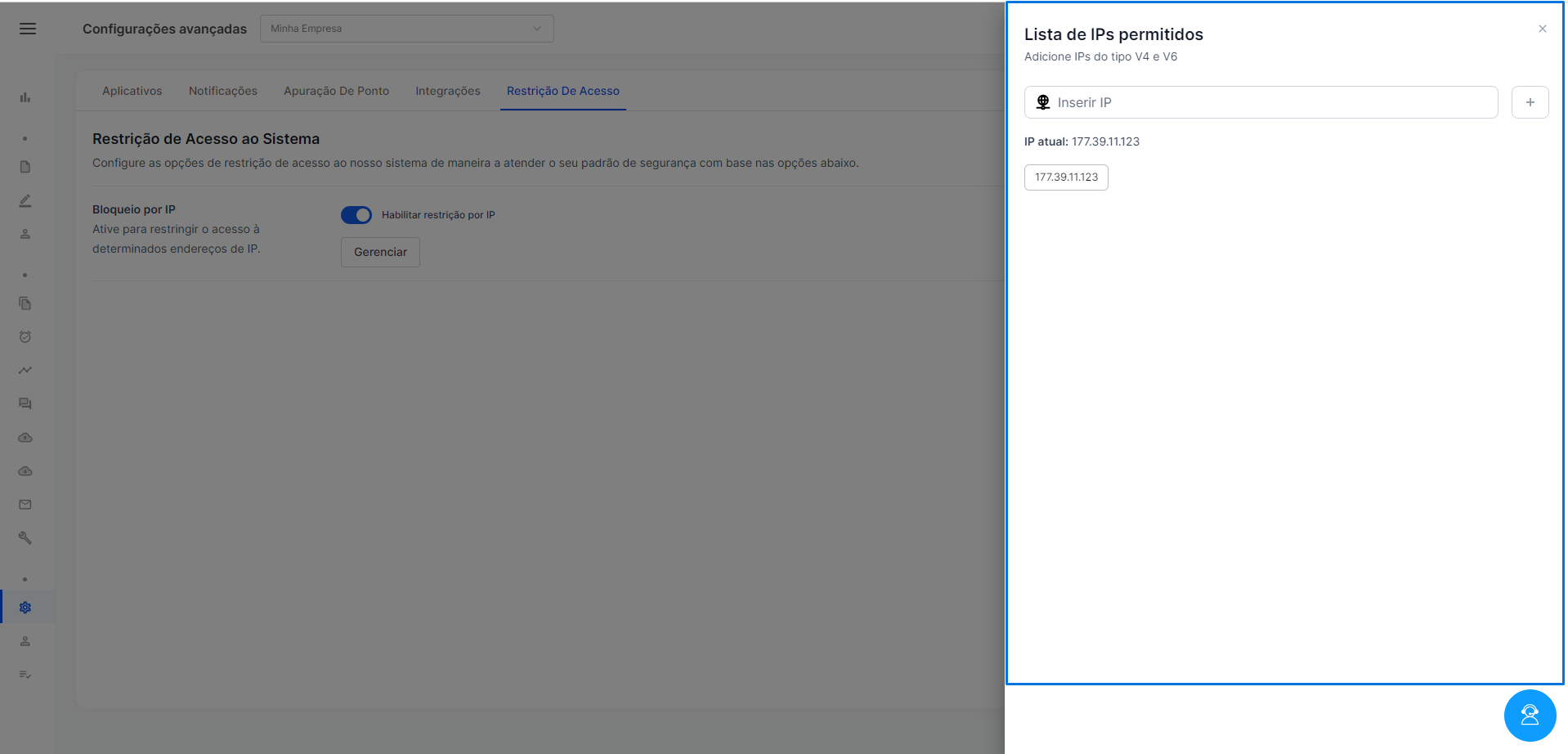Click the 177.39.11.123 IP chip

click(1066, 177)
